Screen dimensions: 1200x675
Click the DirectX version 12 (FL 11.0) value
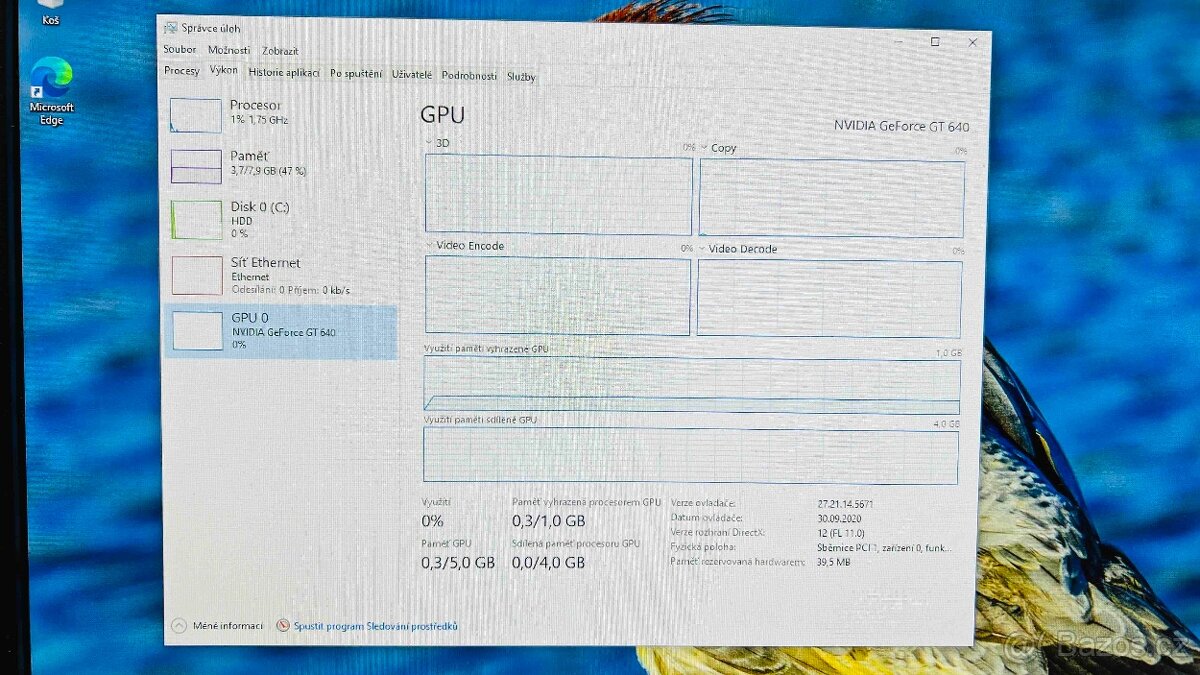click(841, 533)
